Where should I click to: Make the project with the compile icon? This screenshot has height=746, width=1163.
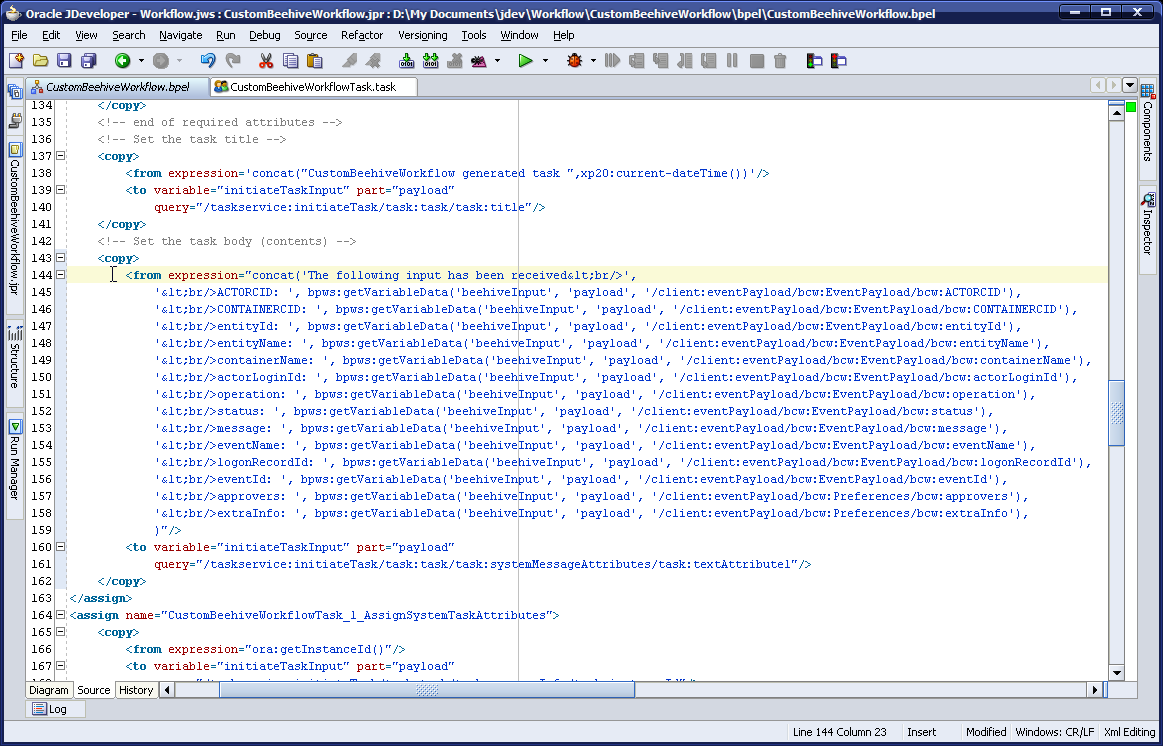406,60
